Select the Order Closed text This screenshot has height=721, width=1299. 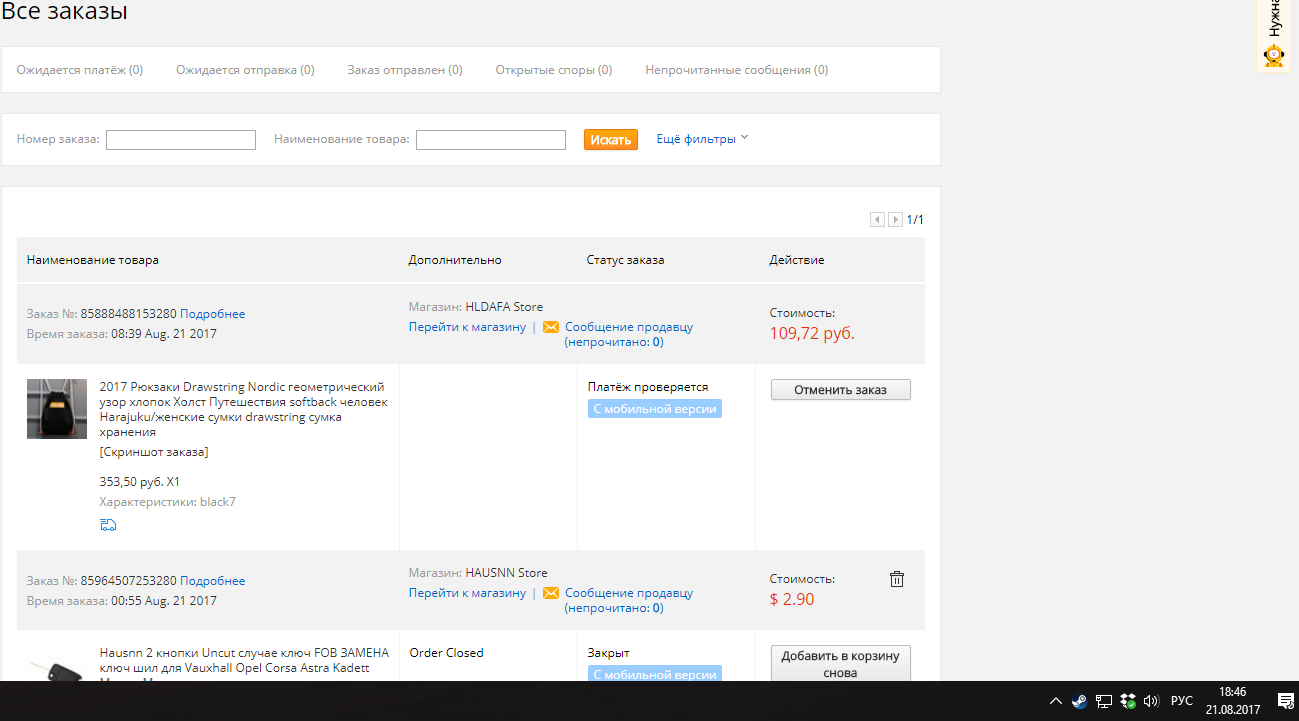pyautogui.click(x=447, y=653)
